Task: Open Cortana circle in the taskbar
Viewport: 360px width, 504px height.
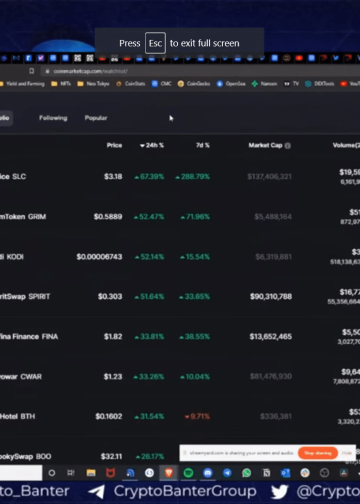Action: (52, 473)
